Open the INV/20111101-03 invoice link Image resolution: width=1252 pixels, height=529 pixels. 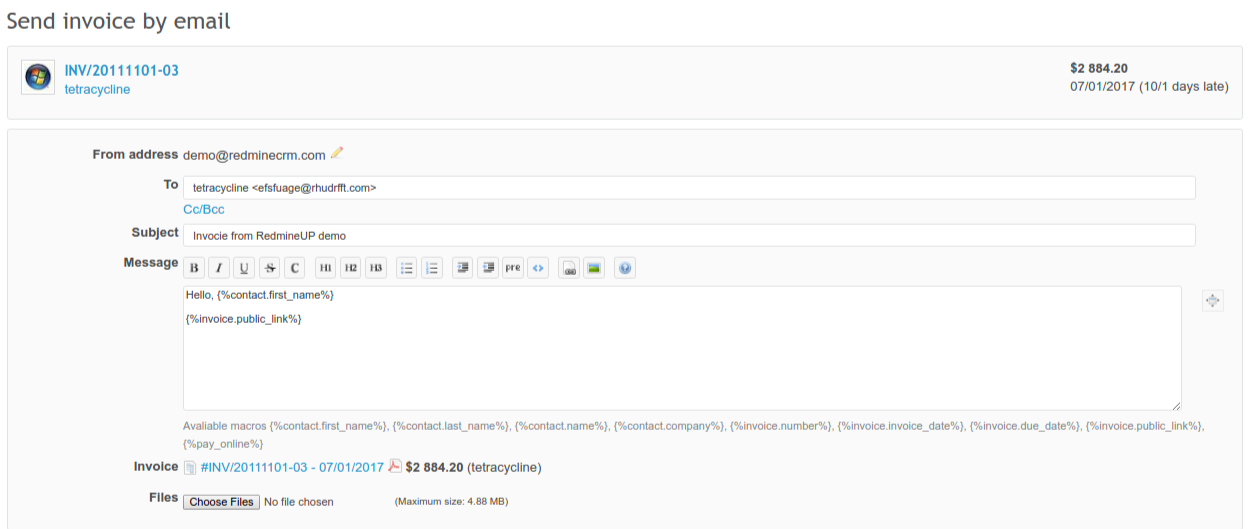tap(121, 70)
